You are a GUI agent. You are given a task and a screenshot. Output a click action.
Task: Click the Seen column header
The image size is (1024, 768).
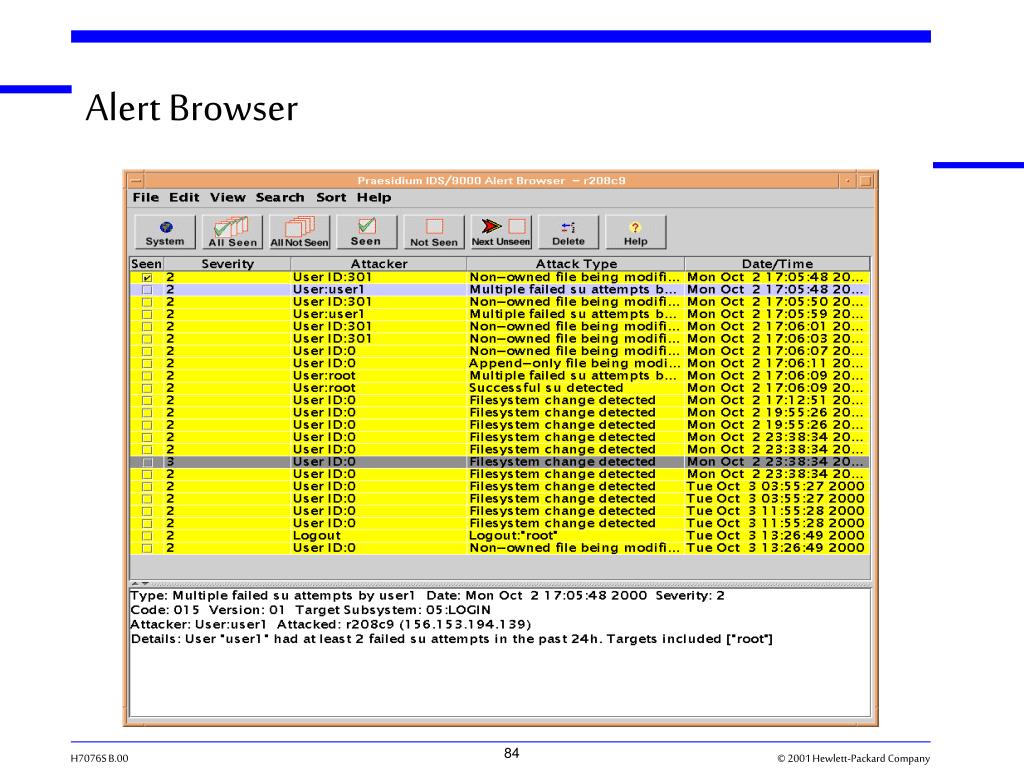coord(146,264)
